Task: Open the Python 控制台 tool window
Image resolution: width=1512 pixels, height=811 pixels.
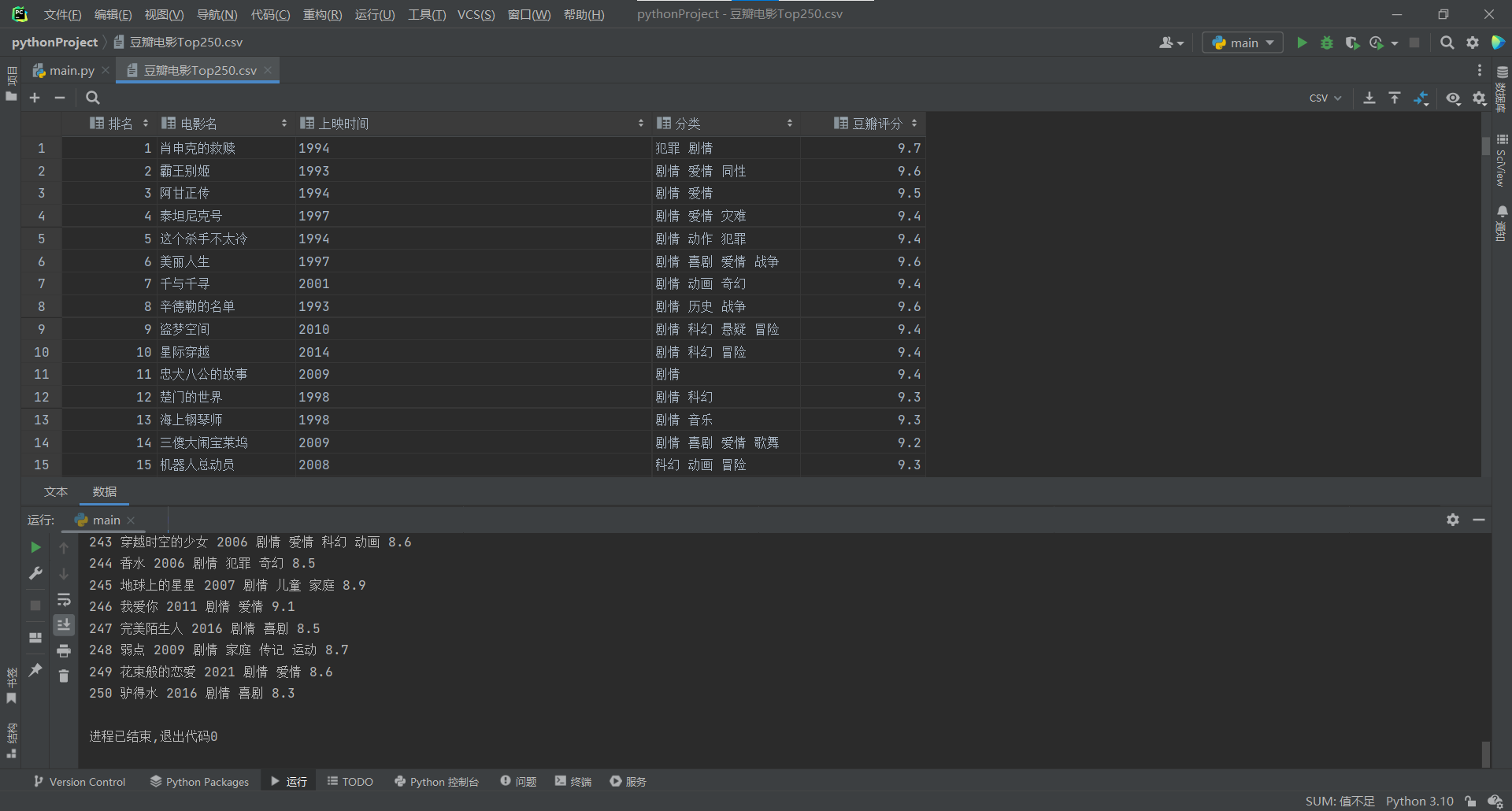Action: 437,781
